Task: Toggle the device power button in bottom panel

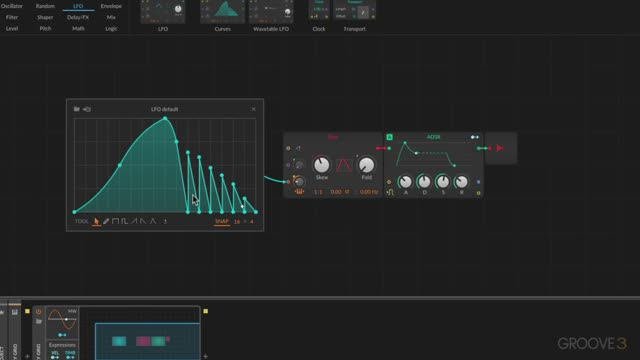Action: 38,312
